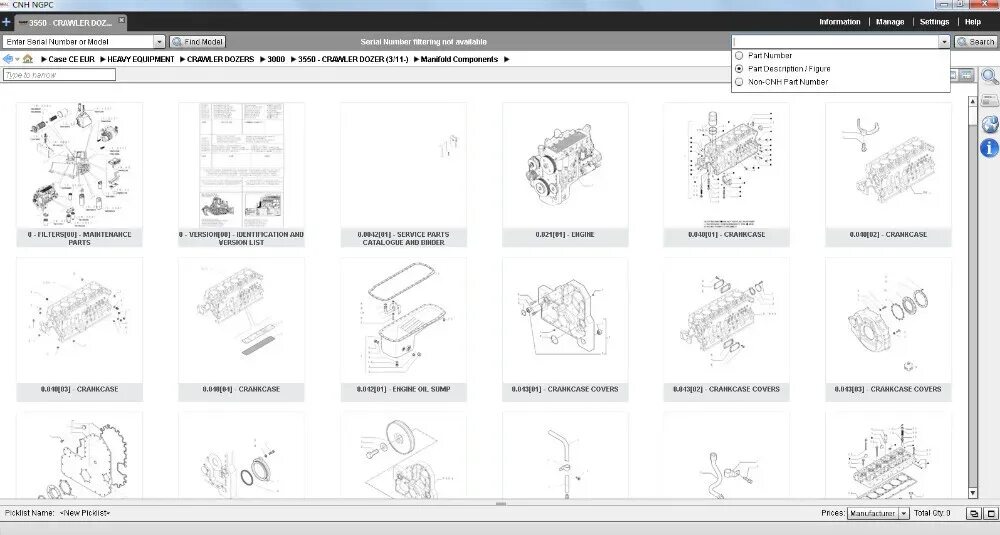Click the vertical scrollbar up arrow
1000x535 pixels.
coord(973,101)
